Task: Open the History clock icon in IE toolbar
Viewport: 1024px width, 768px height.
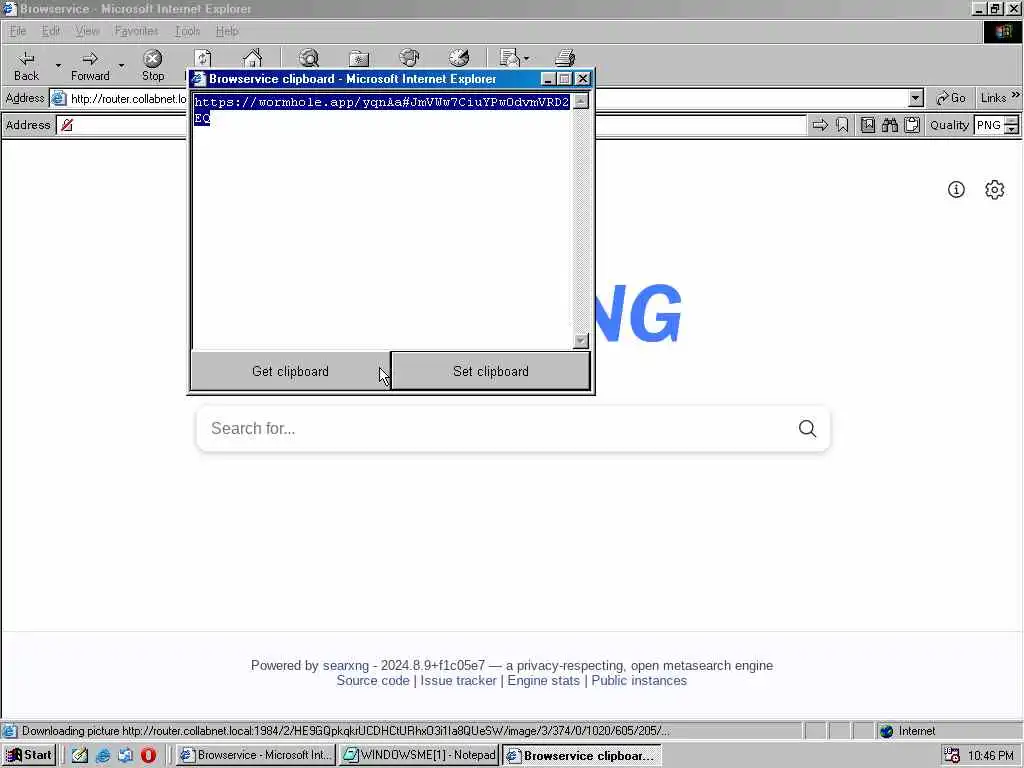Action: tap(459, 58)
